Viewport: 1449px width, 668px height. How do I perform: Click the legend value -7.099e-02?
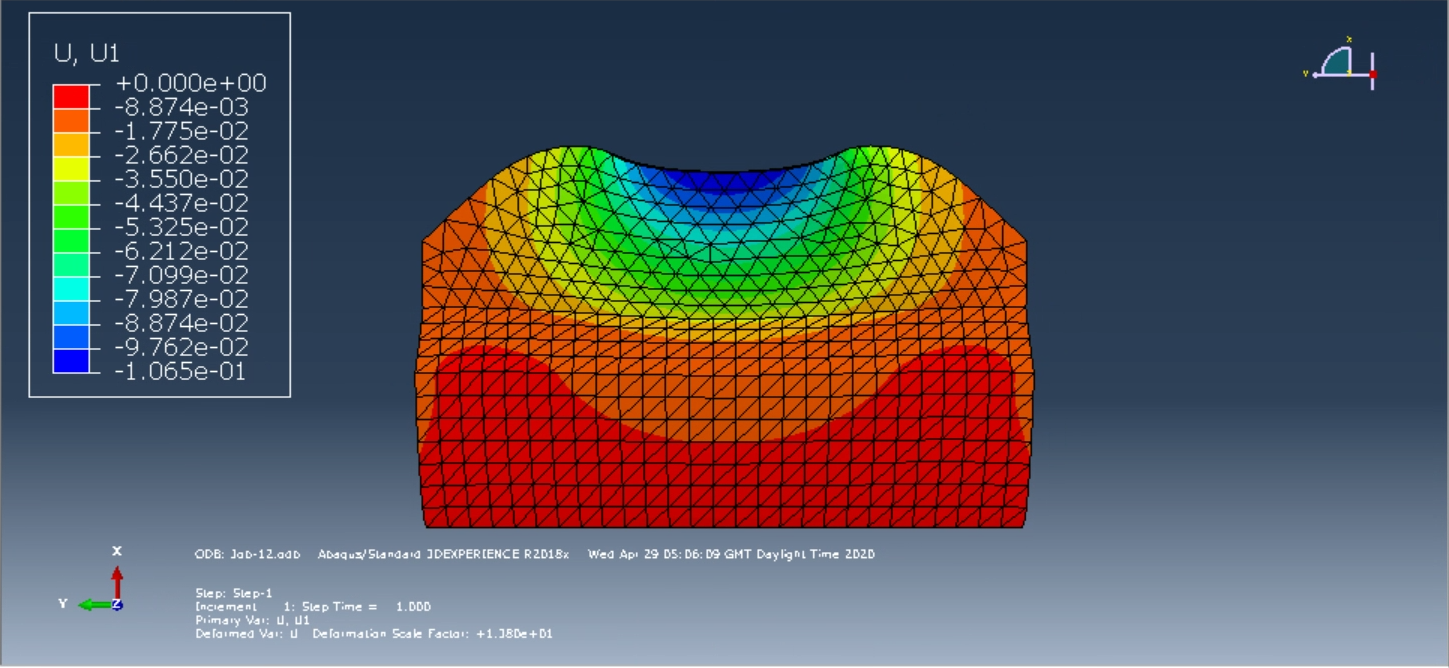coord(182,276)
